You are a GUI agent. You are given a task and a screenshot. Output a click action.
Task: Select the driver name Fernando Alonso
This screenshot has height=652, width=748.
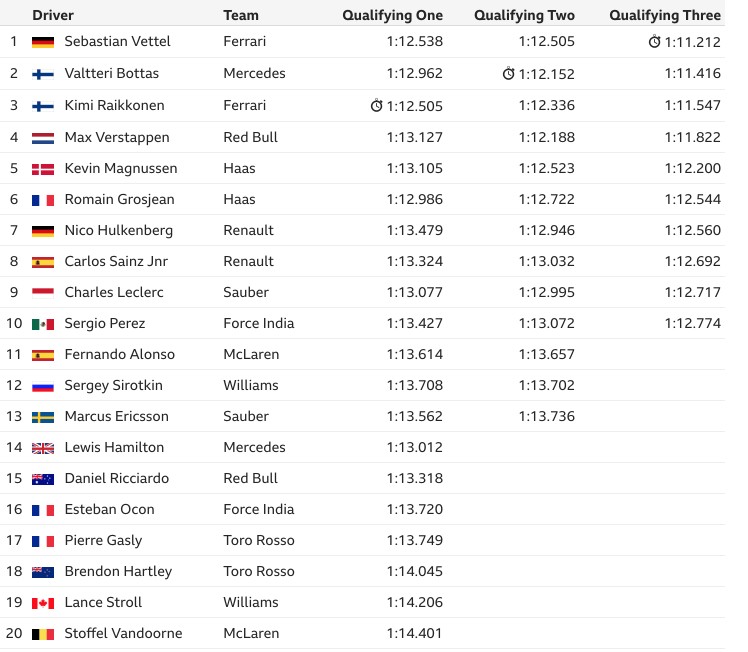click(120, 354)
